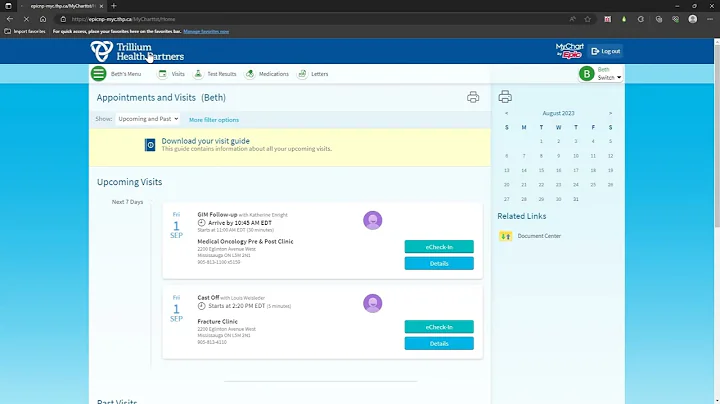
Task: Open Beth's Menu label
Action: click(x=126, y=74)
